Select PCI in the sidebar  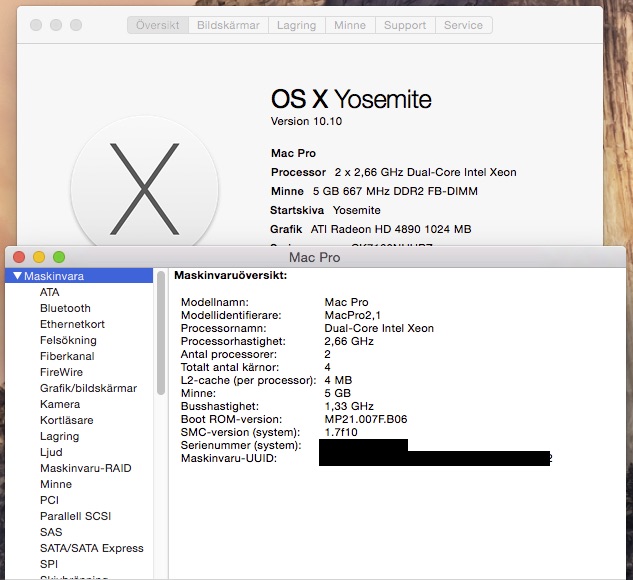coord(50,500)
